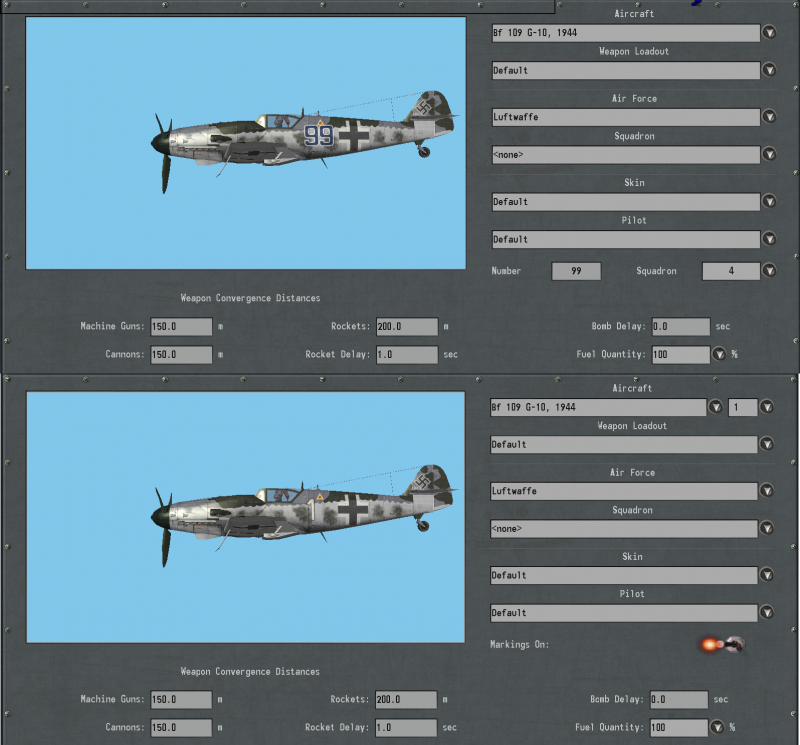Image resolution: width=800 pixels, height=745 pixels.
Task: Click Cannons convergence field in bottom panel
Action: 181,728
